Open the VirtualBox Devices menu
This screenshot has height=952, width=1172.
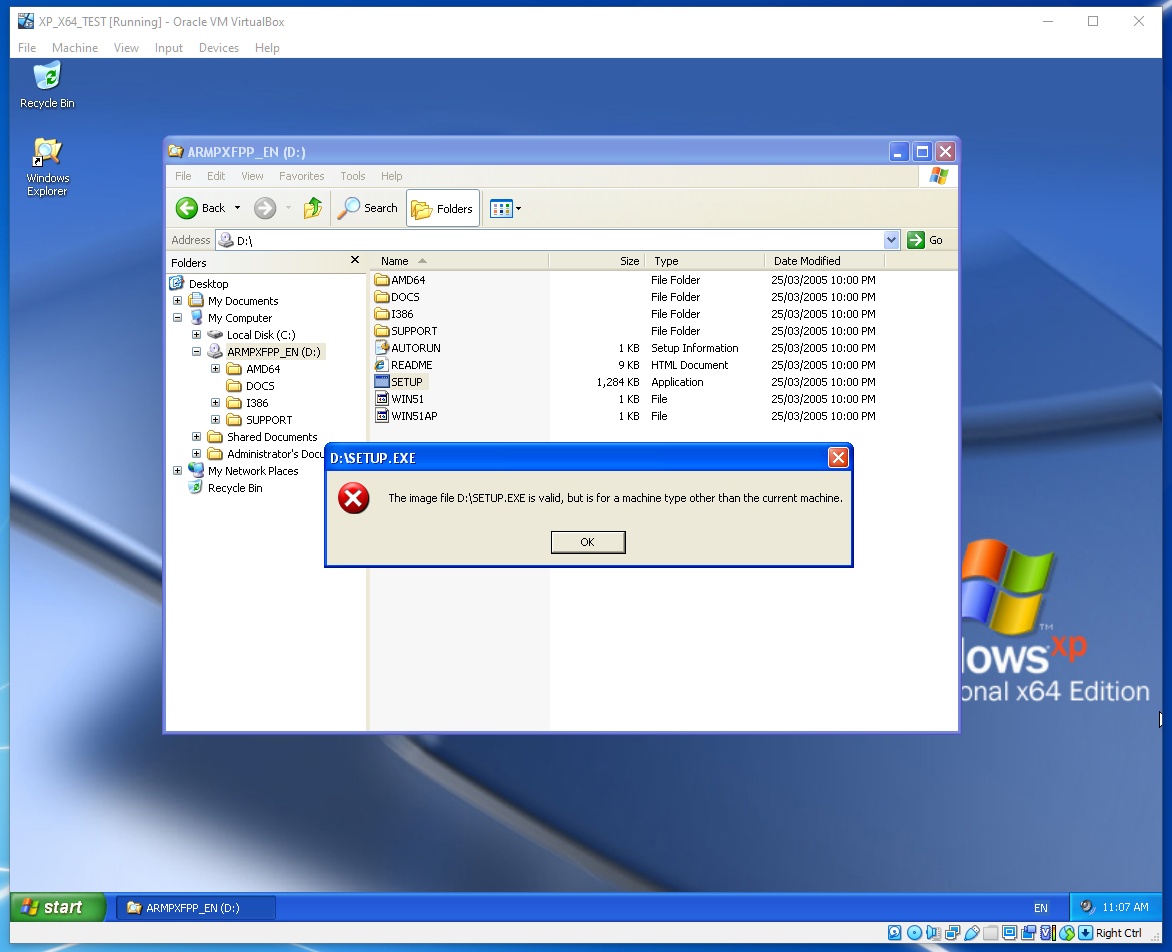tap(219, 48)
